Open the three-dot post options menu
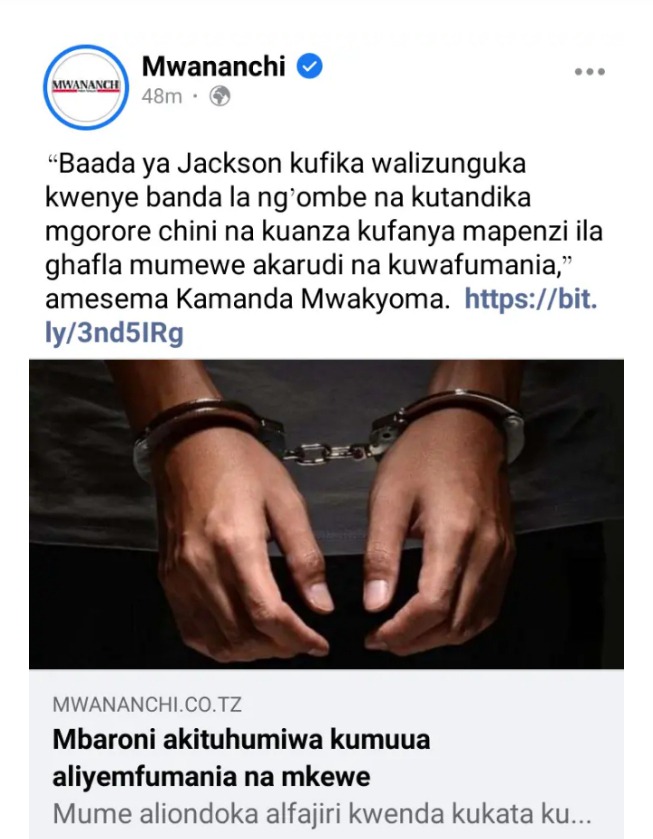The height and width of the screenshot is (839, 653). click(x=590, y=72)
